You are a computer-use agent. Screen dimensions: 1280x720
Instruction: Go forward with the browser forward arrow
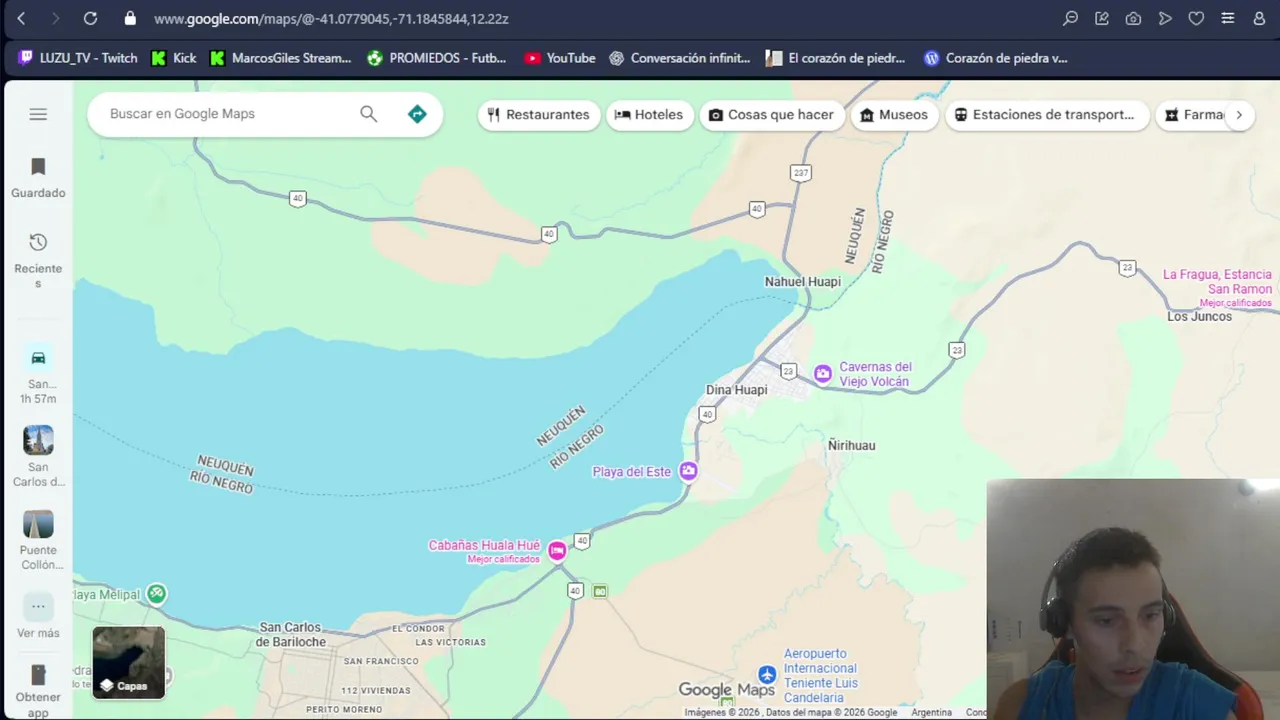pyautogui.click(x=55, y=18)
